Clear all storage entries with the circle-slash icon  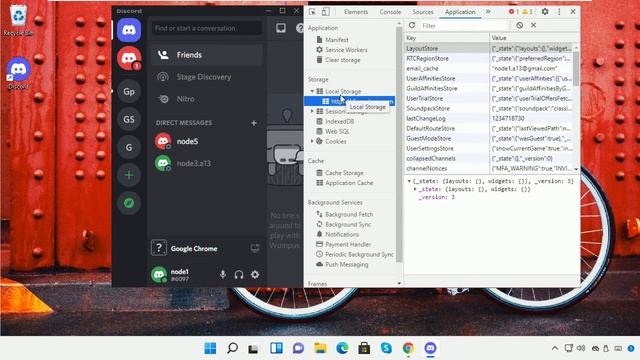click(520, 25)
